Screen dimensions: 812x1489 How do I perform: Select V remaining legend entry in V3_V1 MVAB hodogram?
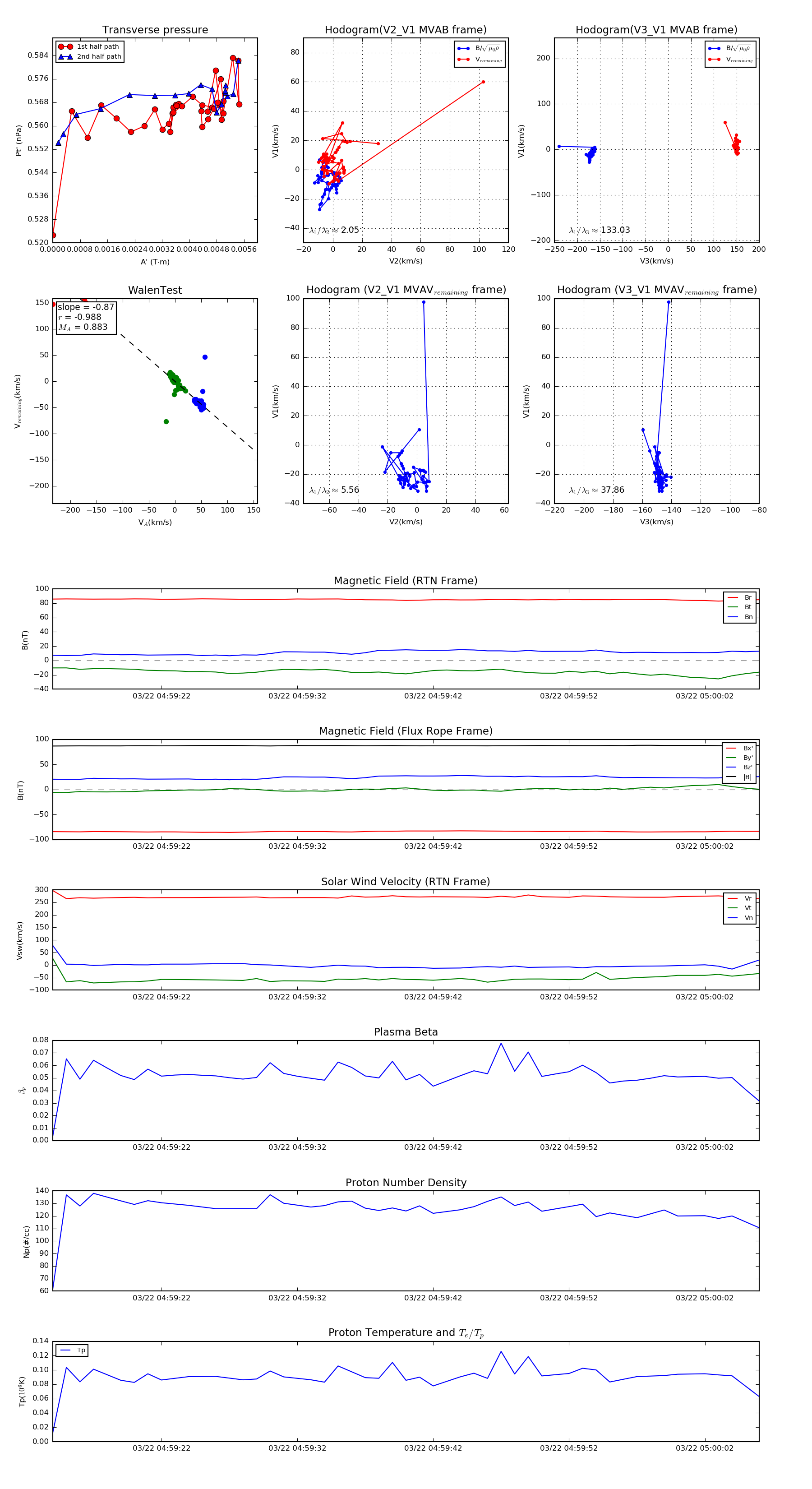[x=730, y=60]
